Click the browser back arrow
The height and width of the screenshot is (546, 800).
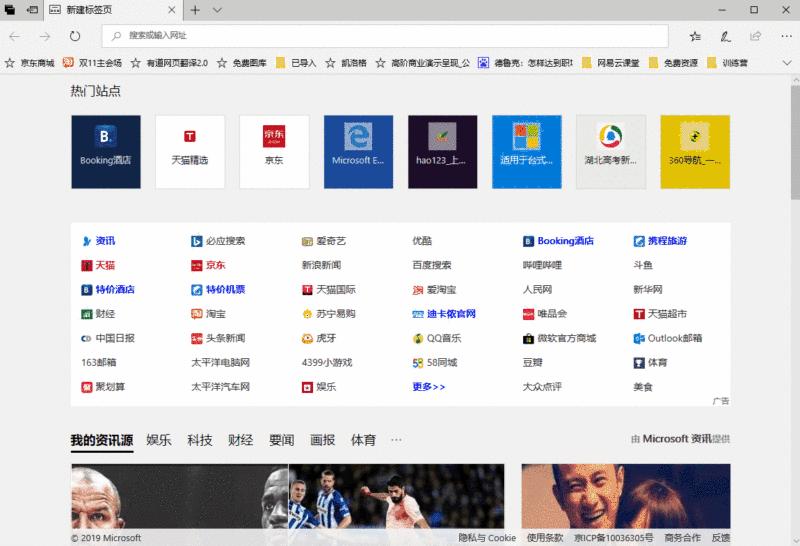[15, 36]
